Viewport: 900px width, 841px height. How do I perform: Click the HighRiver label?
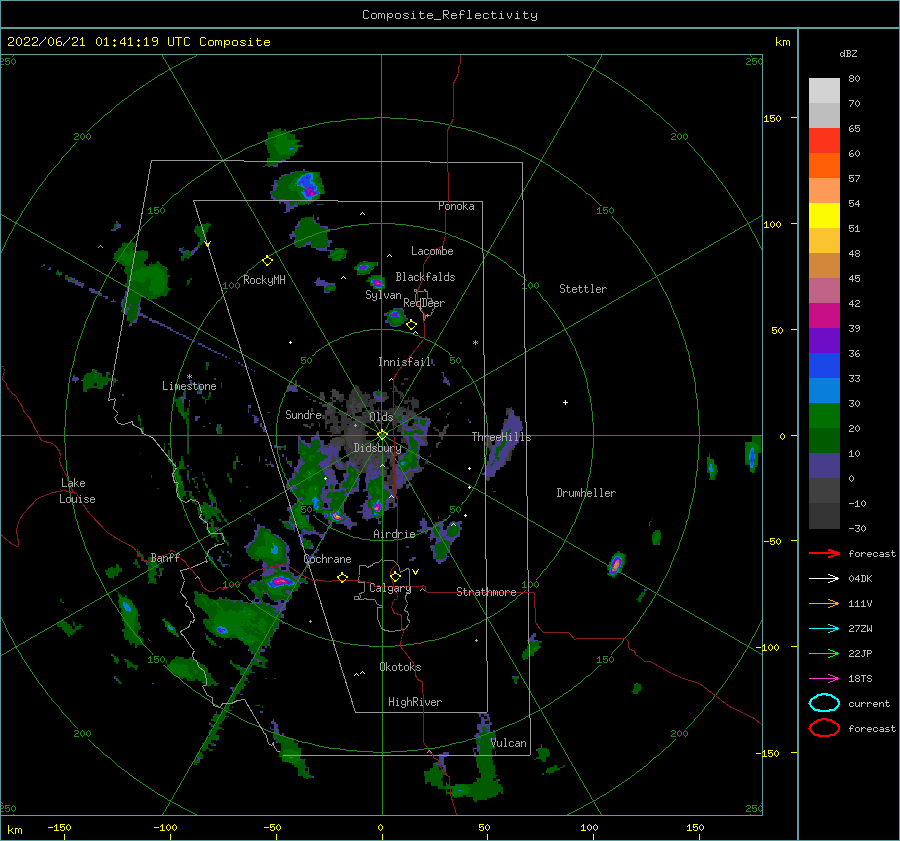[x=415, y=702]
